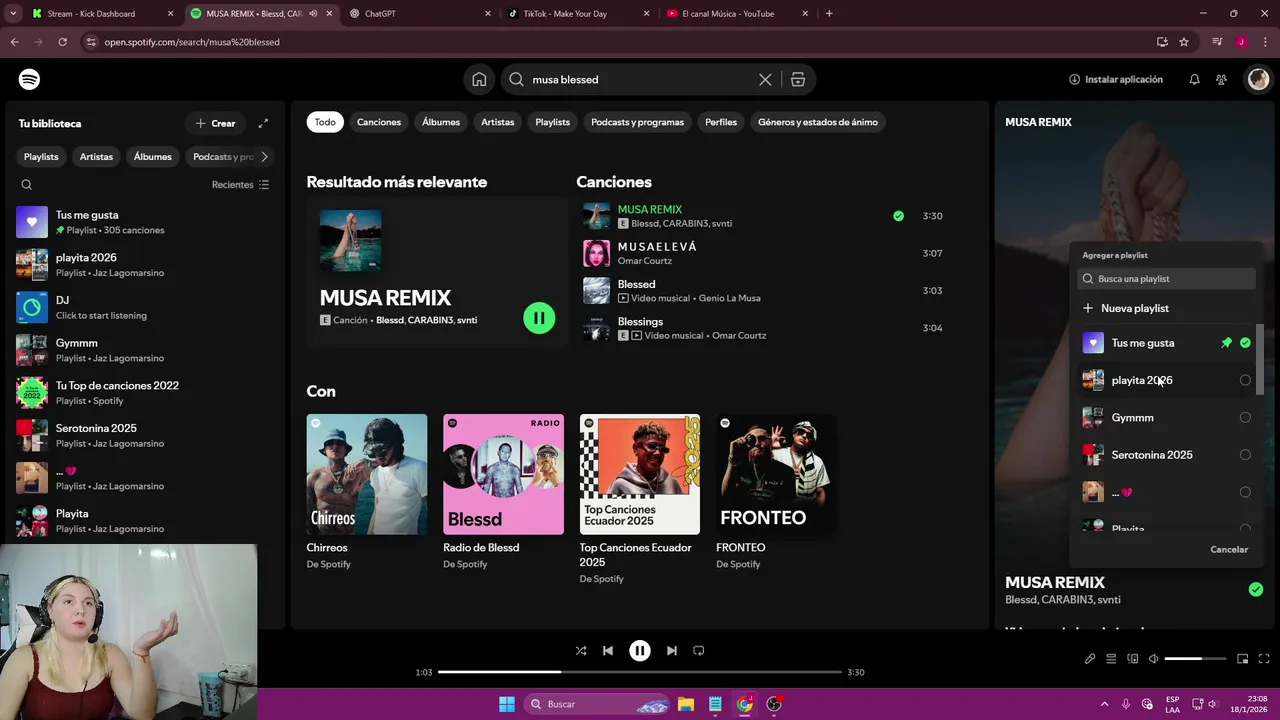
Task: Open the lyrics microphone icon
Action: tap(1090, 659)
